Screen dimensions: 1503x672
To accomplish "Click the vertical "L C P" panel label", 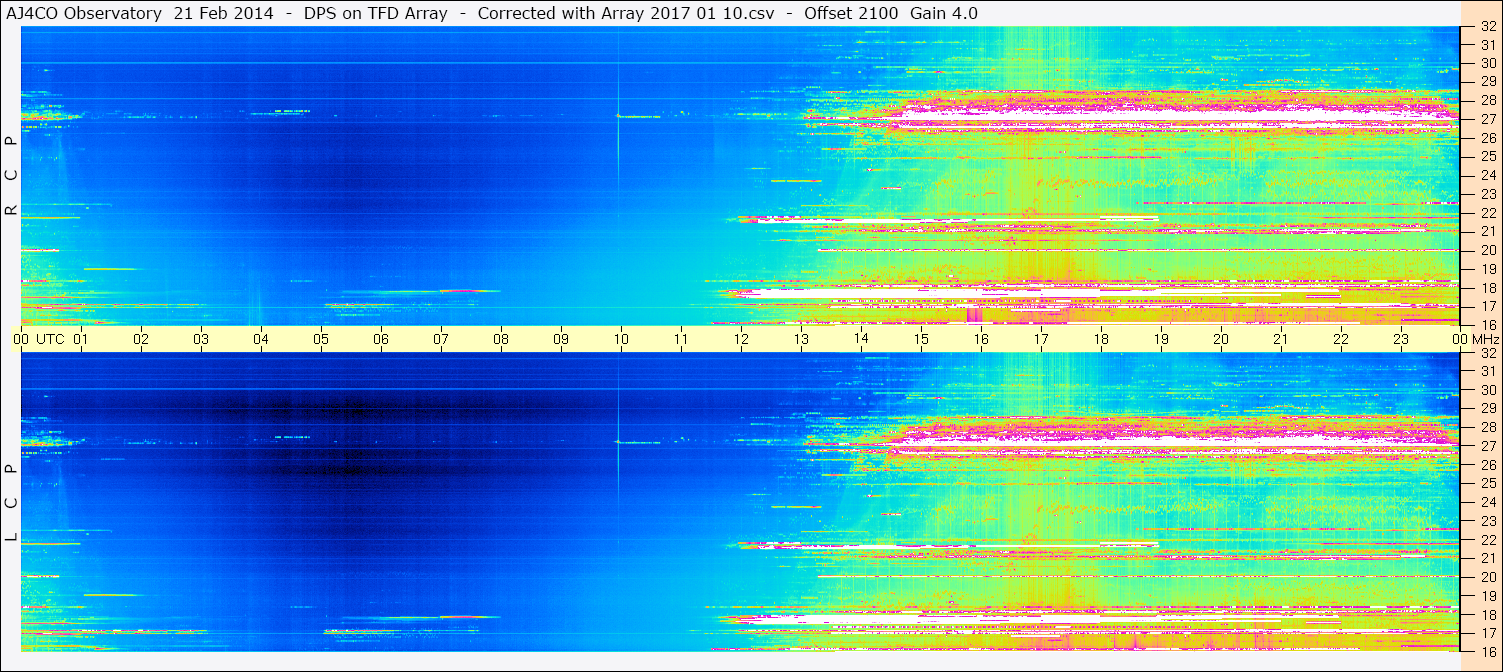I will pyautogui.click(x=12, y=503).
